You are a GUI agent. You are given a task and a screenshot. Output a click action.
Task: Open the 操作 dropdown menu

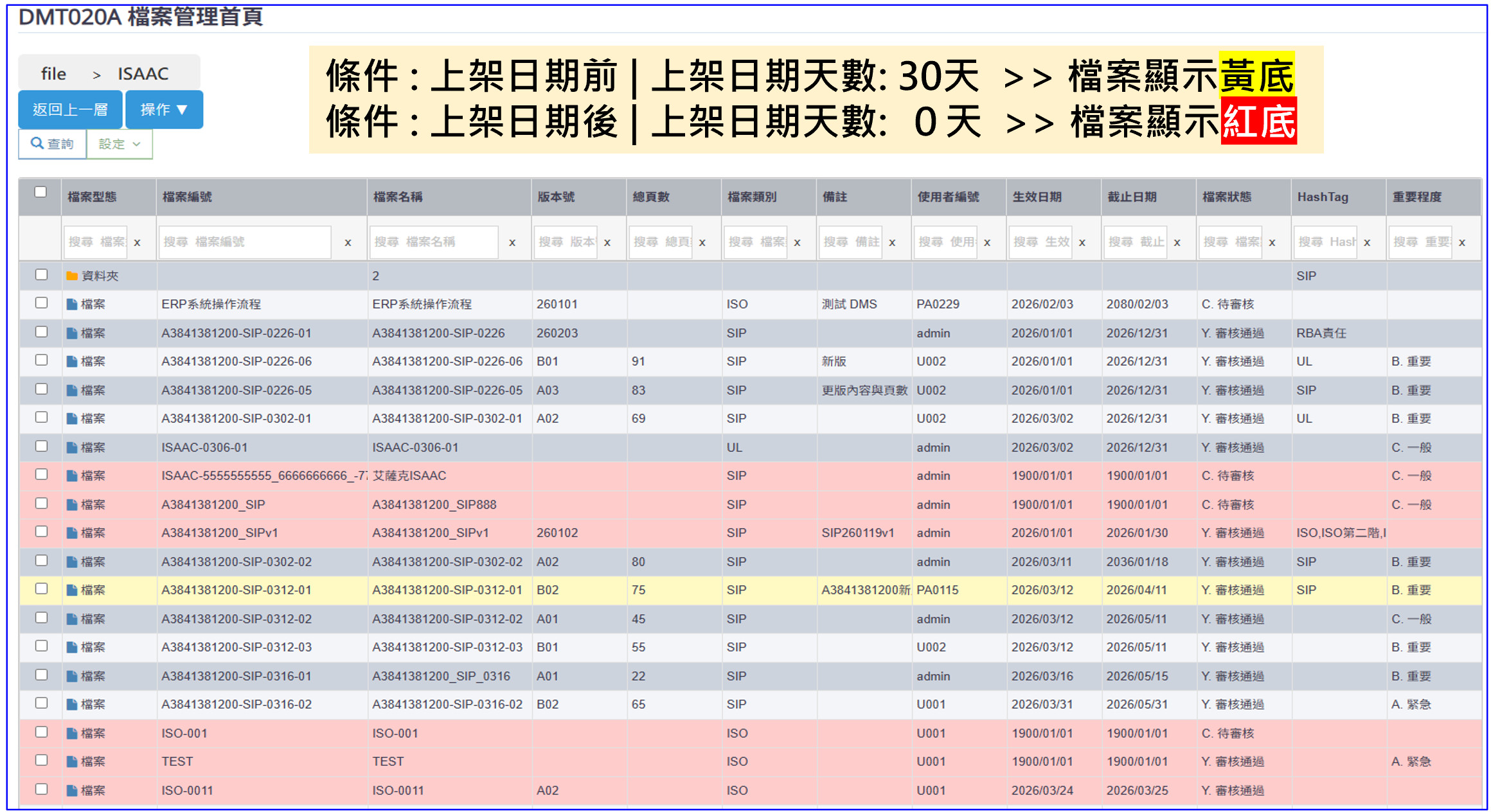tap(165, 110)
